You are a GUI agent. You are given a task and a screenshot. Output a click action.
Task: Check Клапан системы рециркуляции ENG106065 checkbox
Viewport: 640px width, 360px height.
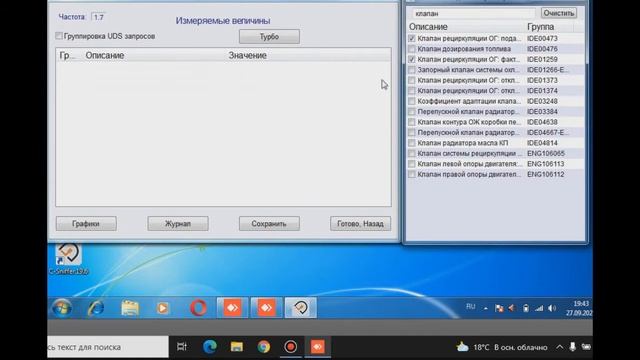pos(412,153)
